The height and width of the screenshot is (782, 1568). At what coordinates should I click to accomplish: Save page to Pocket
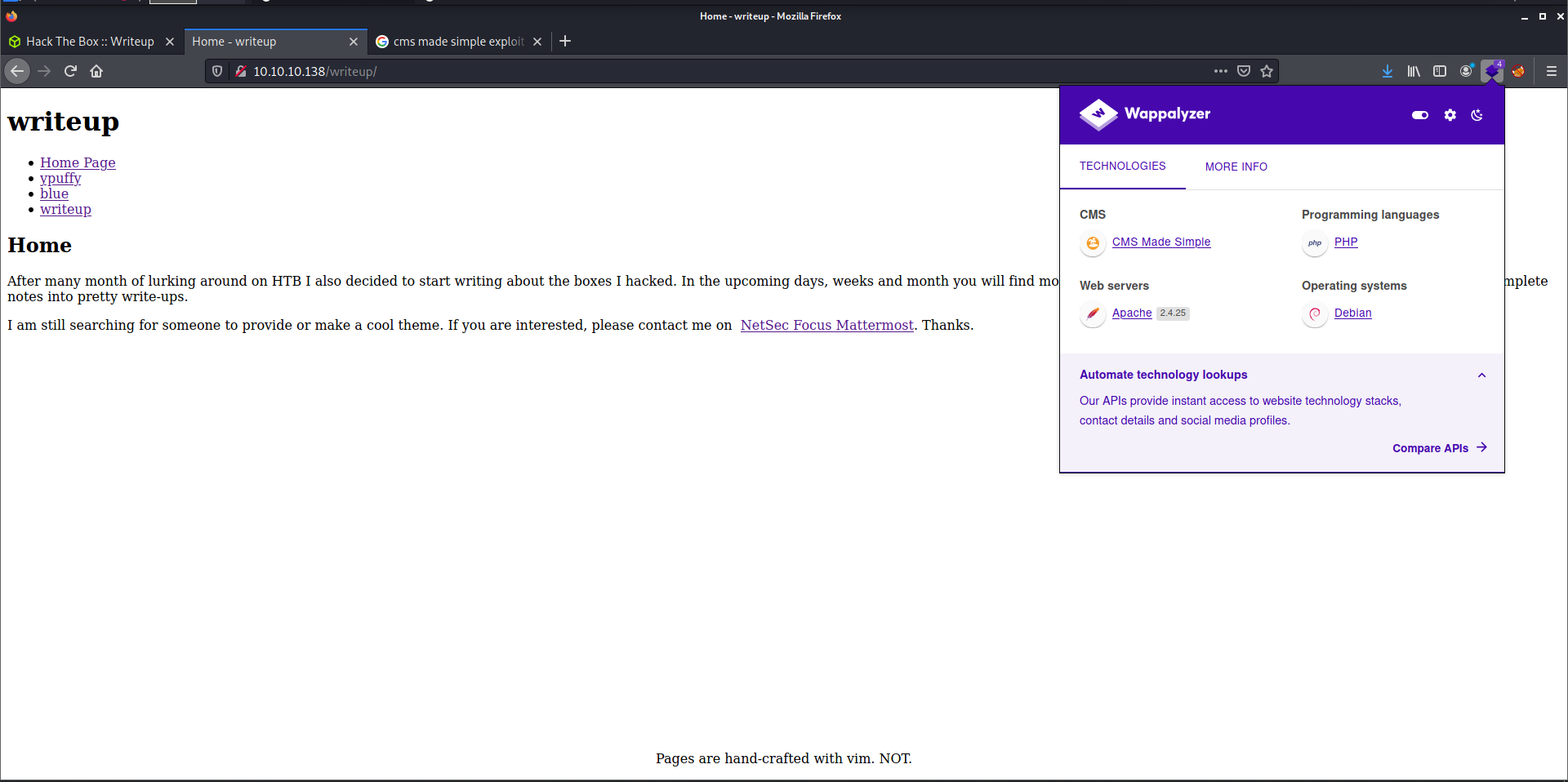tap(1244, 71)
